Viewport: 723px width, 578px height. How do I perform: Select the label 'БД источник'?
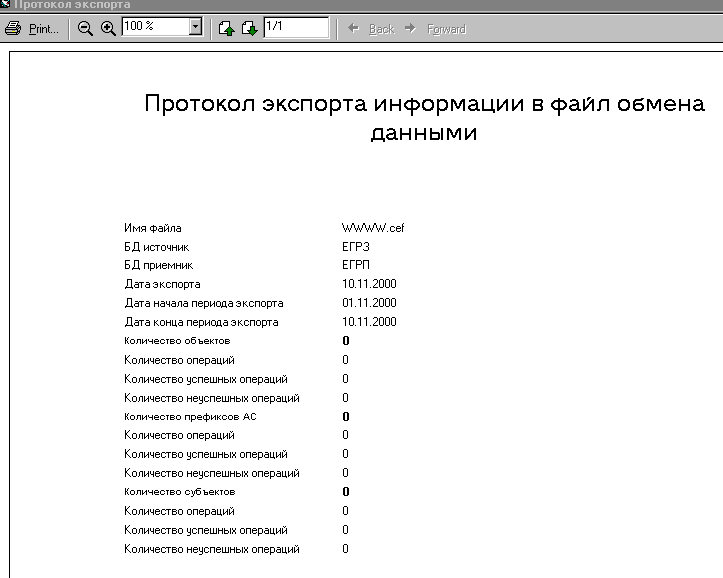[x=156, y=247]
